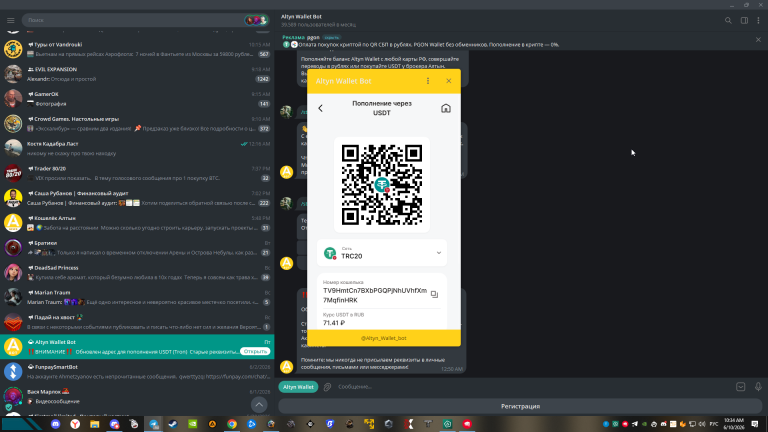Hide the ad via the скрыть label

click(x=332, y=37)
